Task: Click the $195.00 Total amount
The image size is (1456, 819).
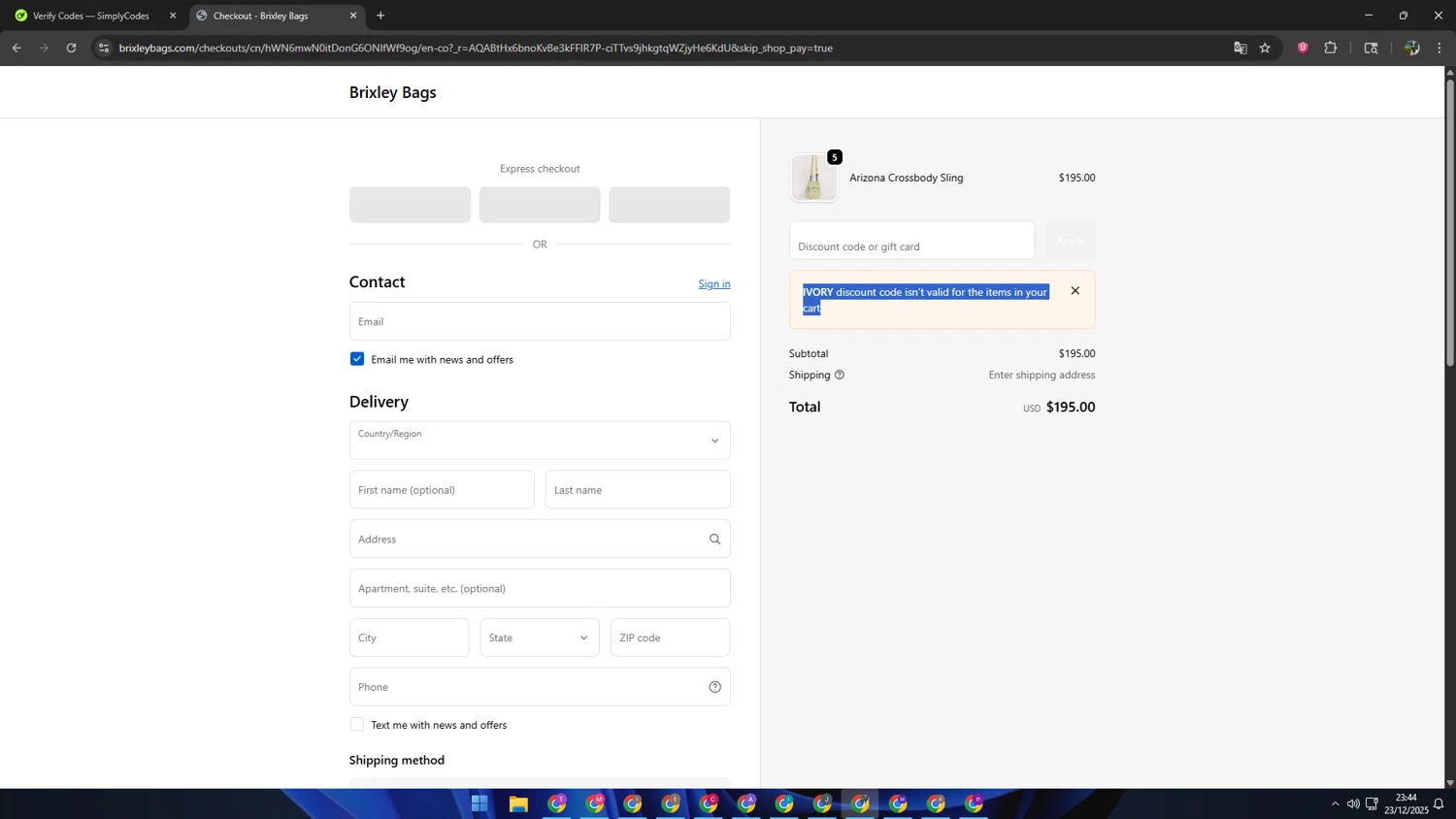Action: 1071,408
